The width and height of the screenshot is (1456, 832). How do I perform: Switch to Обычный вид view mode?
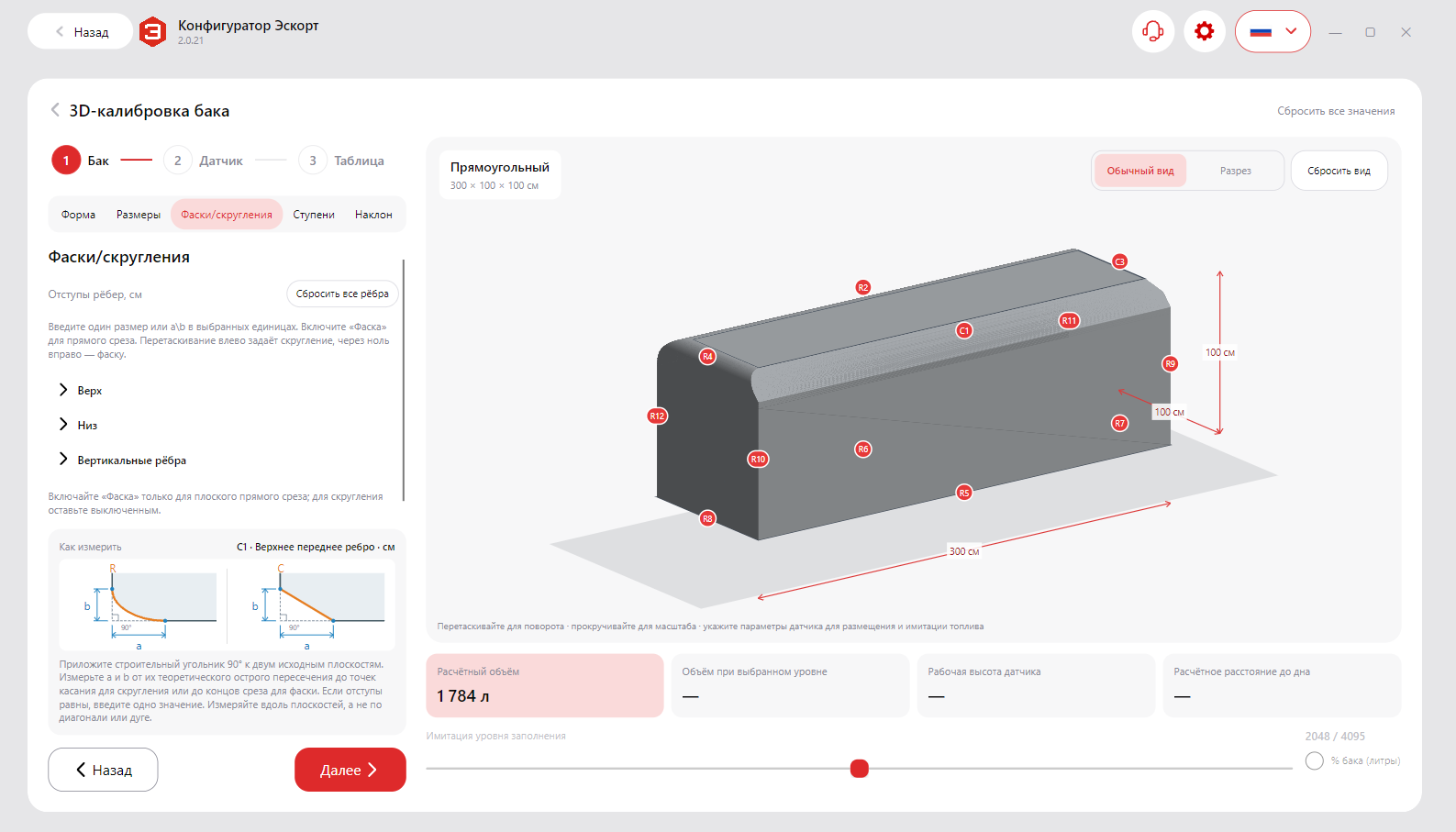pos(1140,171)
